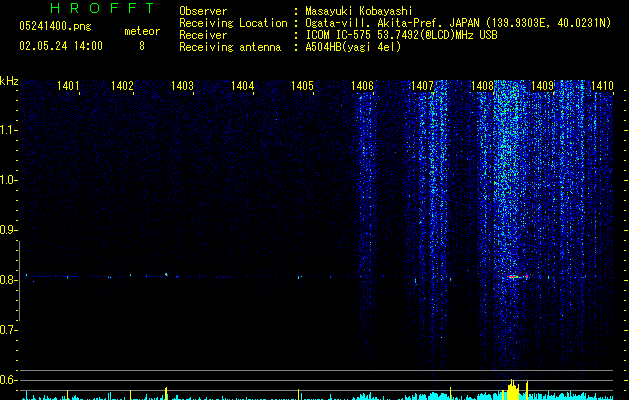The height and width of the screenshot is (400, 629).
Task: Click the 1406 time marker
Action: click(x=363, y=85)
